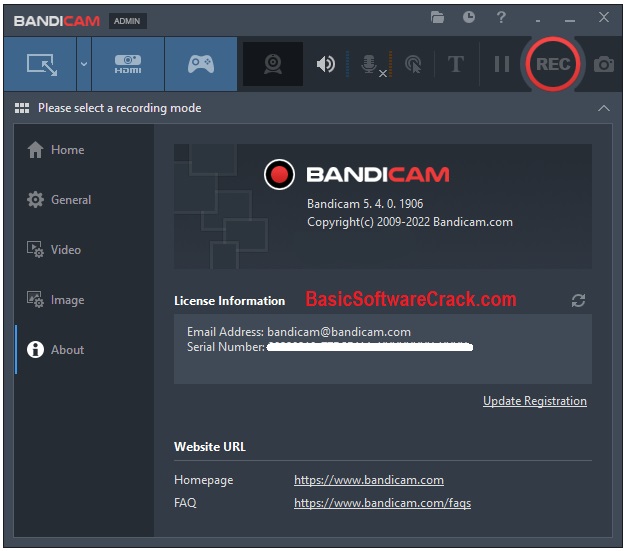Screen dimensions: 626x551
Task: Start recording with the REC button
Action: (x=553, y=64)
